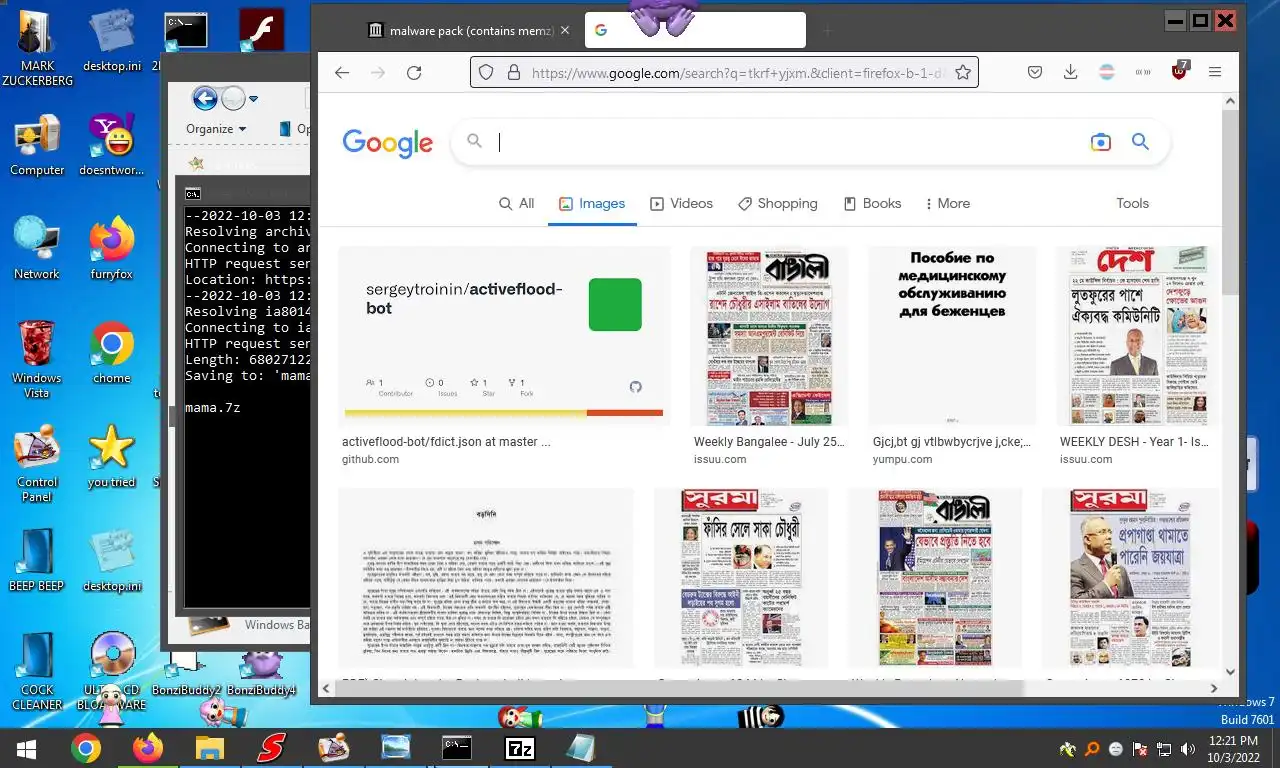Open Books results tab
Screen dimensions: 1280x768
872,203
